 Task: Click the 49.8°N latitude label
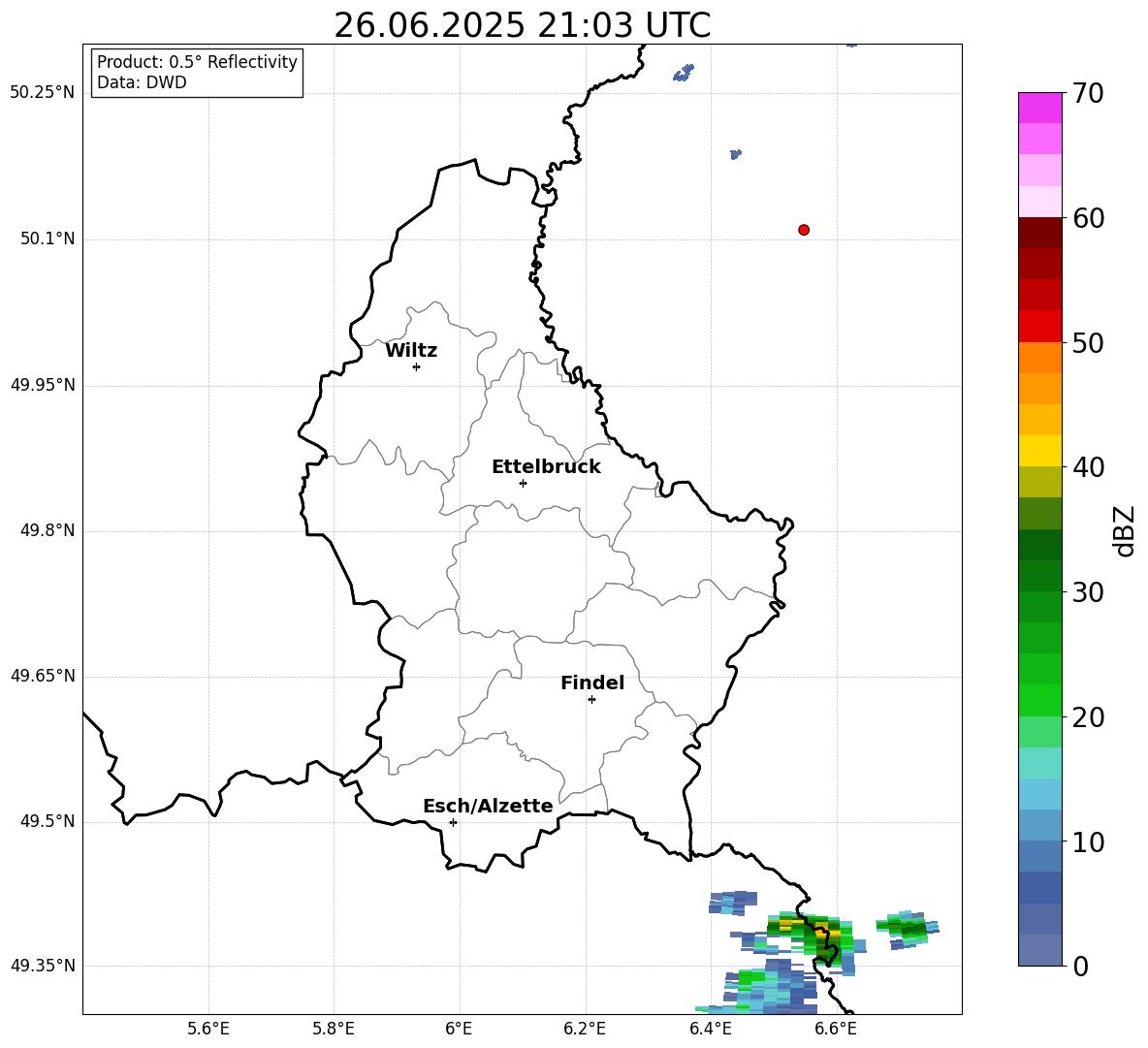[47, 530]
